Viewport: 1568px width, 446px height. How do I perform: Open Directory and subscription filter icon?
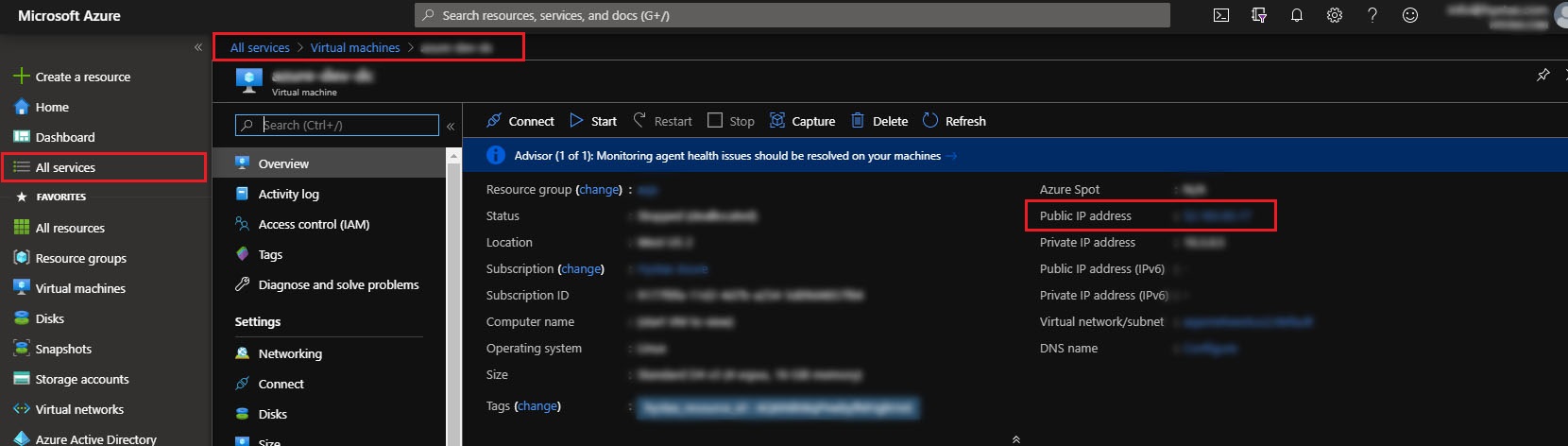tap(1259, 15)
